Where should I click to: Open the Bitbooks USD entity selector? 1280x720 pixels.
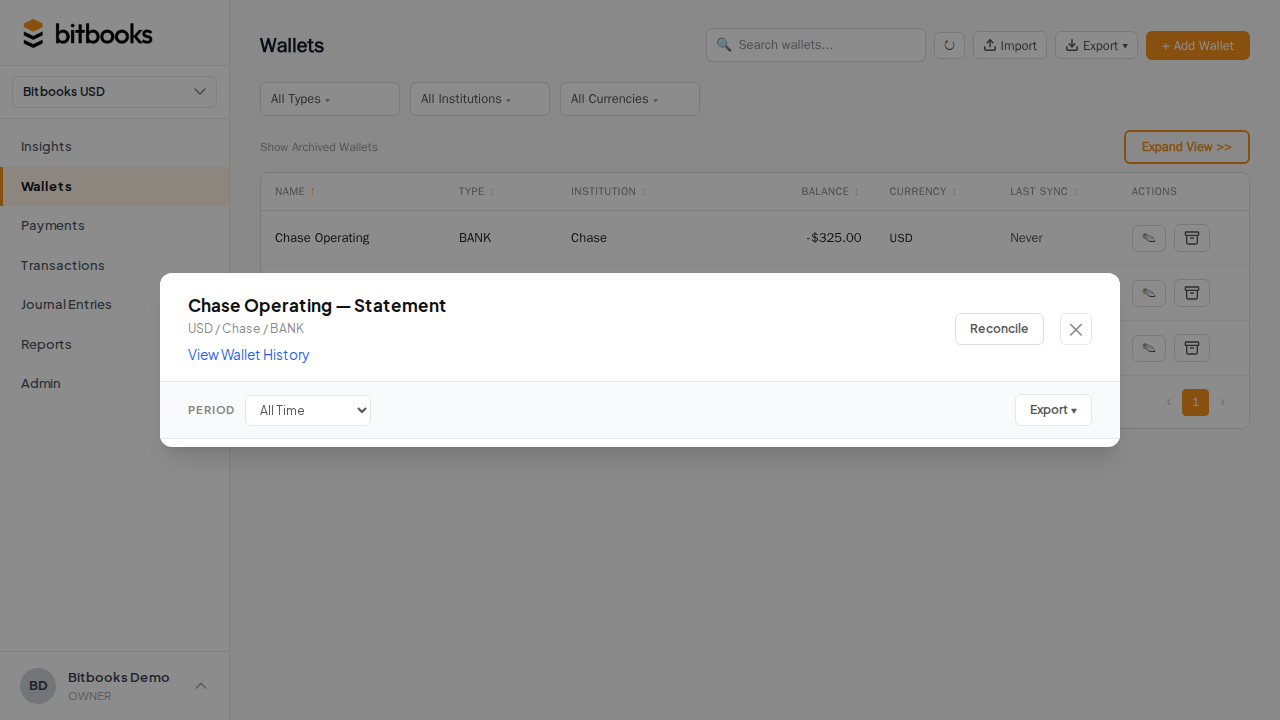pos(115,92)
